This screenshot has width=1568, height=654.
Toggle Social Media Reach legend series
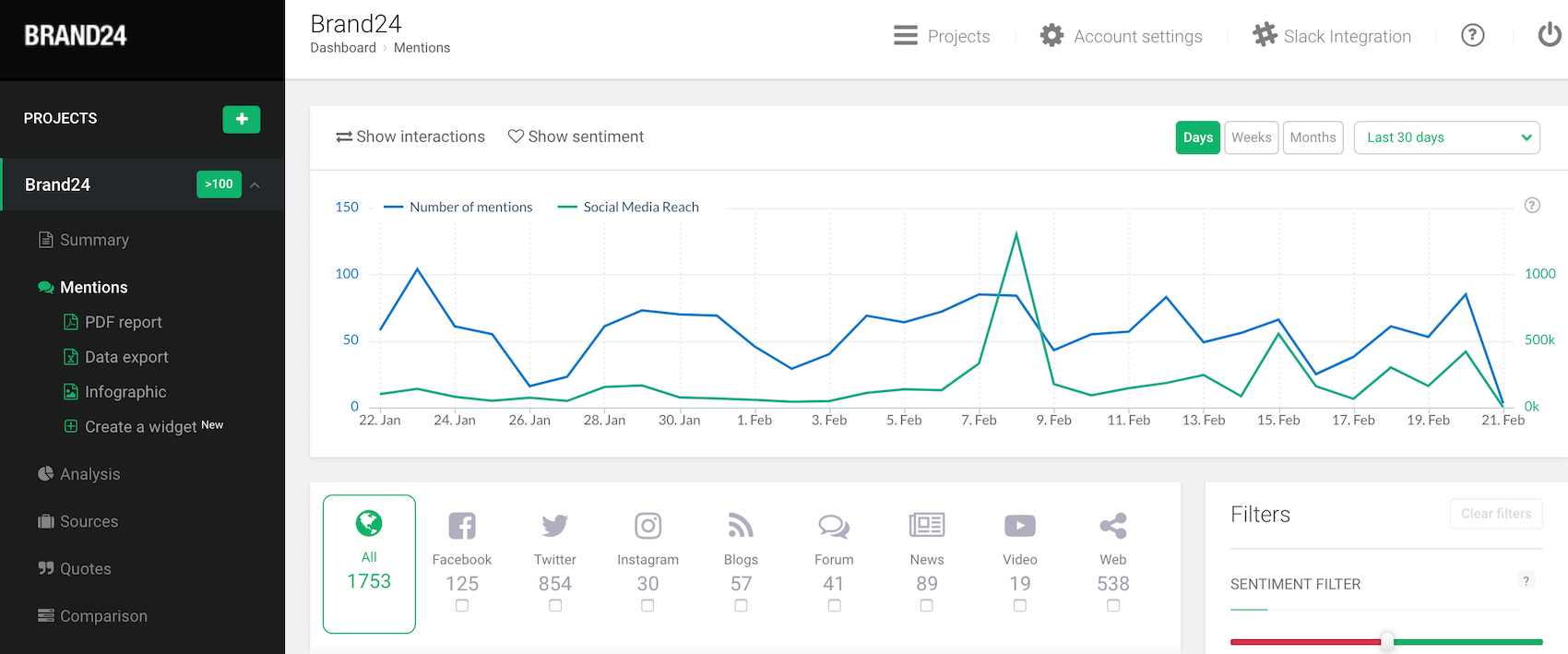pyautogui.click(x=628, y=208)
